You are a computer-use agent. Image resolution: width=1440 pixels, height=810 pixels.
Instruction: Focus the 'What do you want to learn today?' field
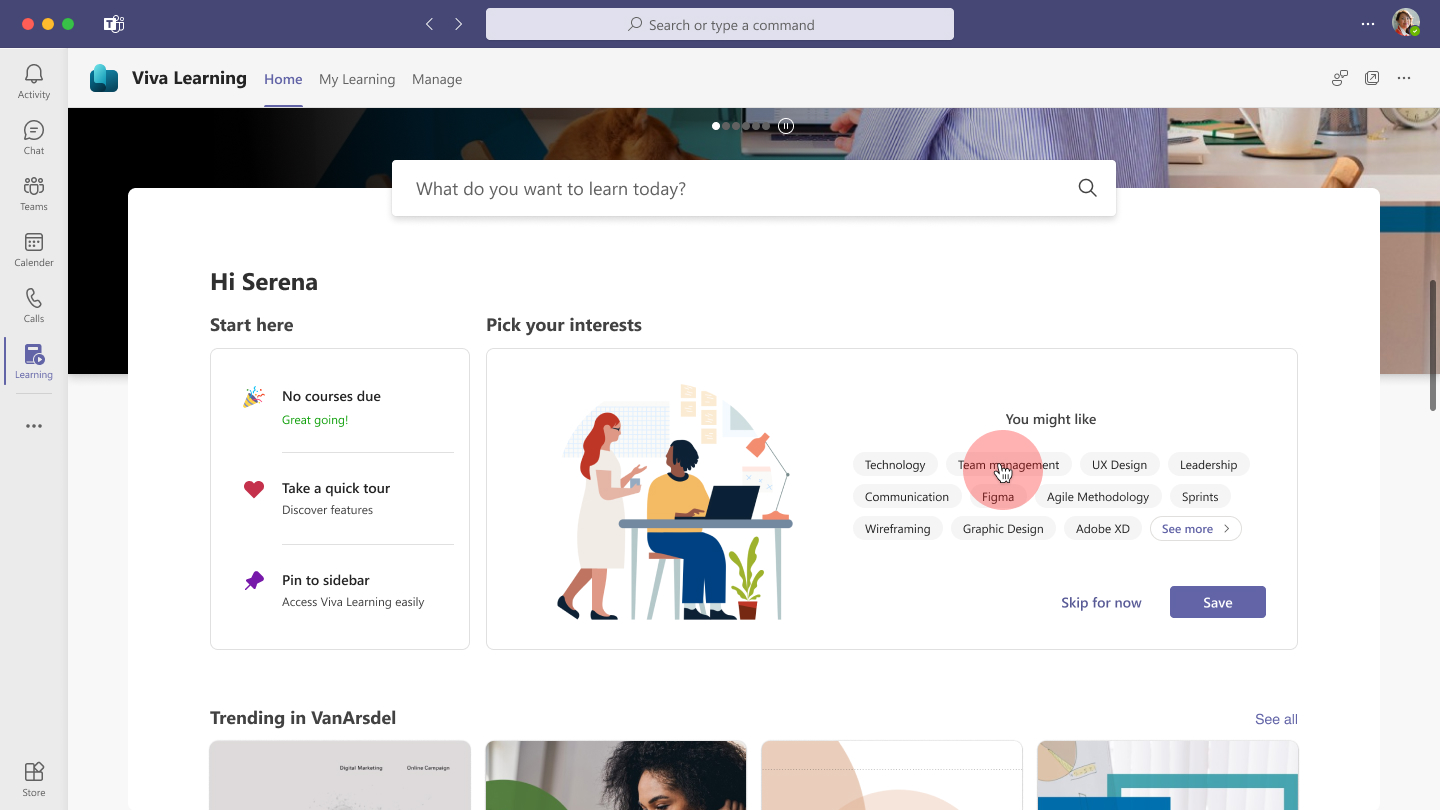pyautogui.click(x=754, y=188)
